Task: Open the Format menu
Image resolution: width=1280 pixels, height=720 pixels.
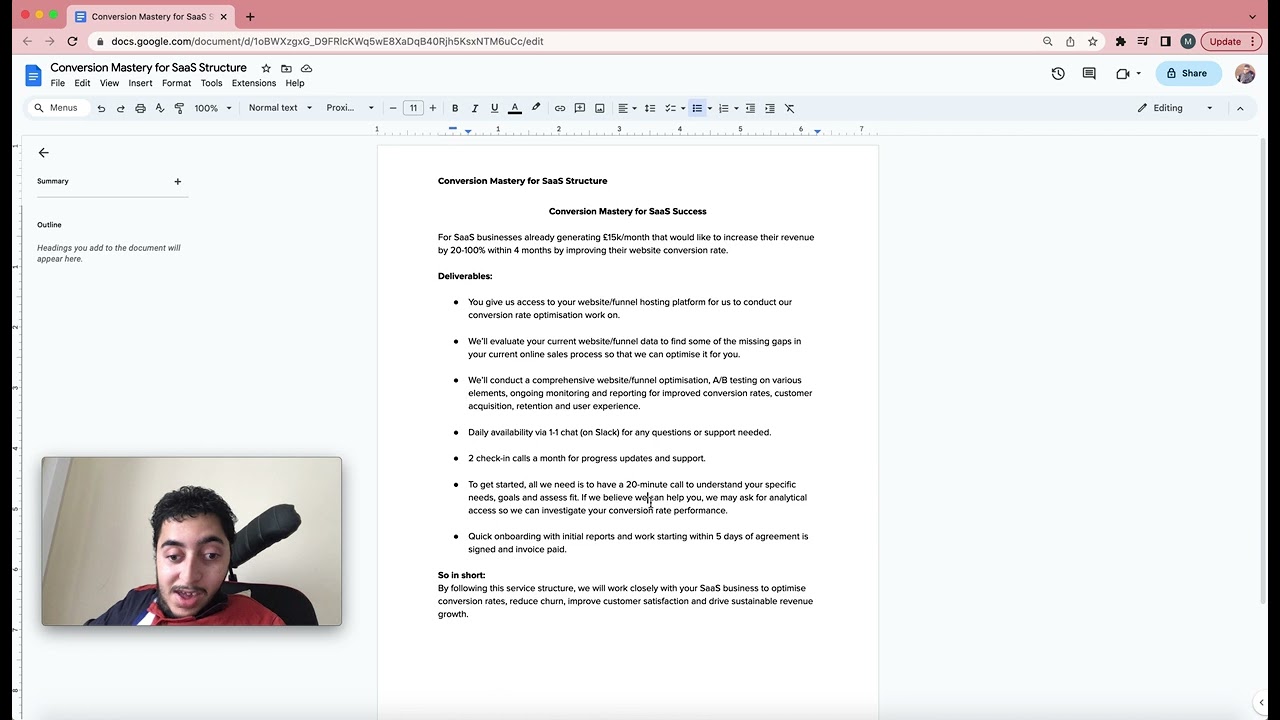Action: tap(176, 83)
